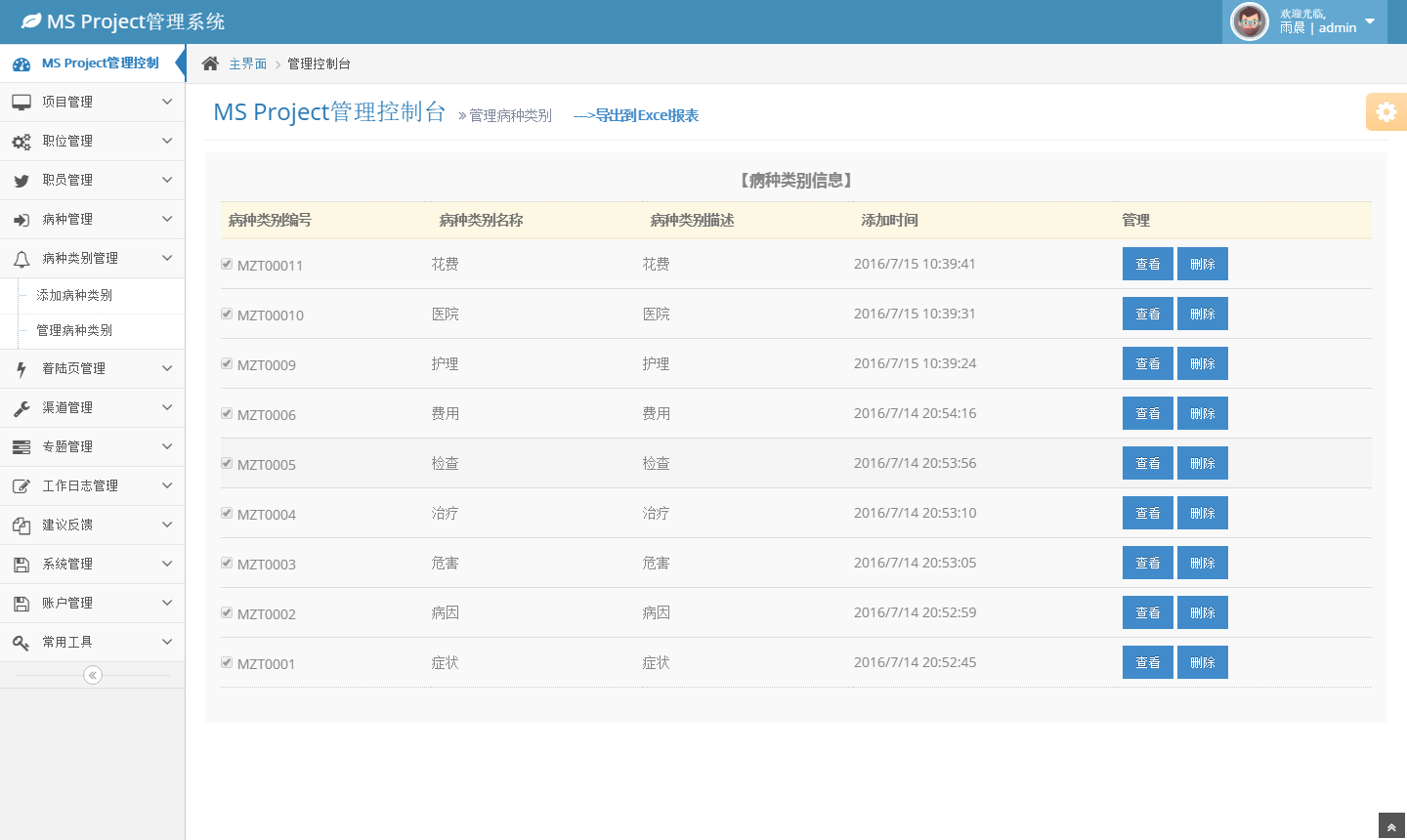Viewport: 1407px width, 840px height.
Task: Expand the 系统管理 menu chevron
Action: (x=167, y=564)
